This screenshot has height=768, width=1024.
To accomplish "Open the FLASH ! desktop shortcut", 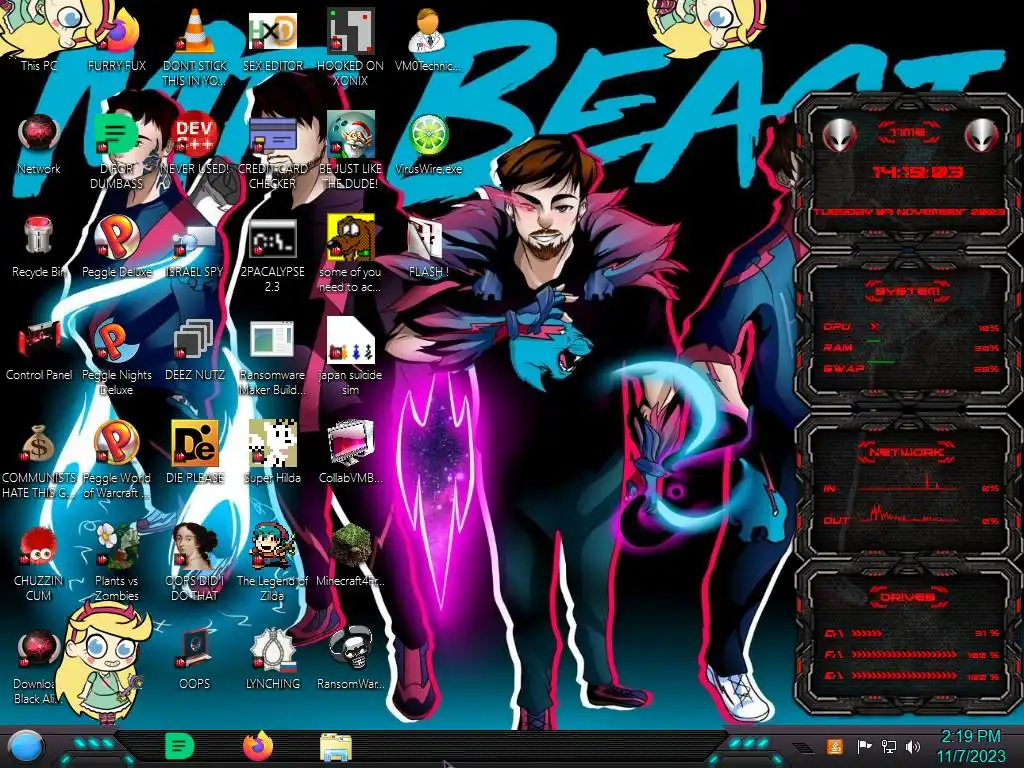I will click(x=428, y=242).
